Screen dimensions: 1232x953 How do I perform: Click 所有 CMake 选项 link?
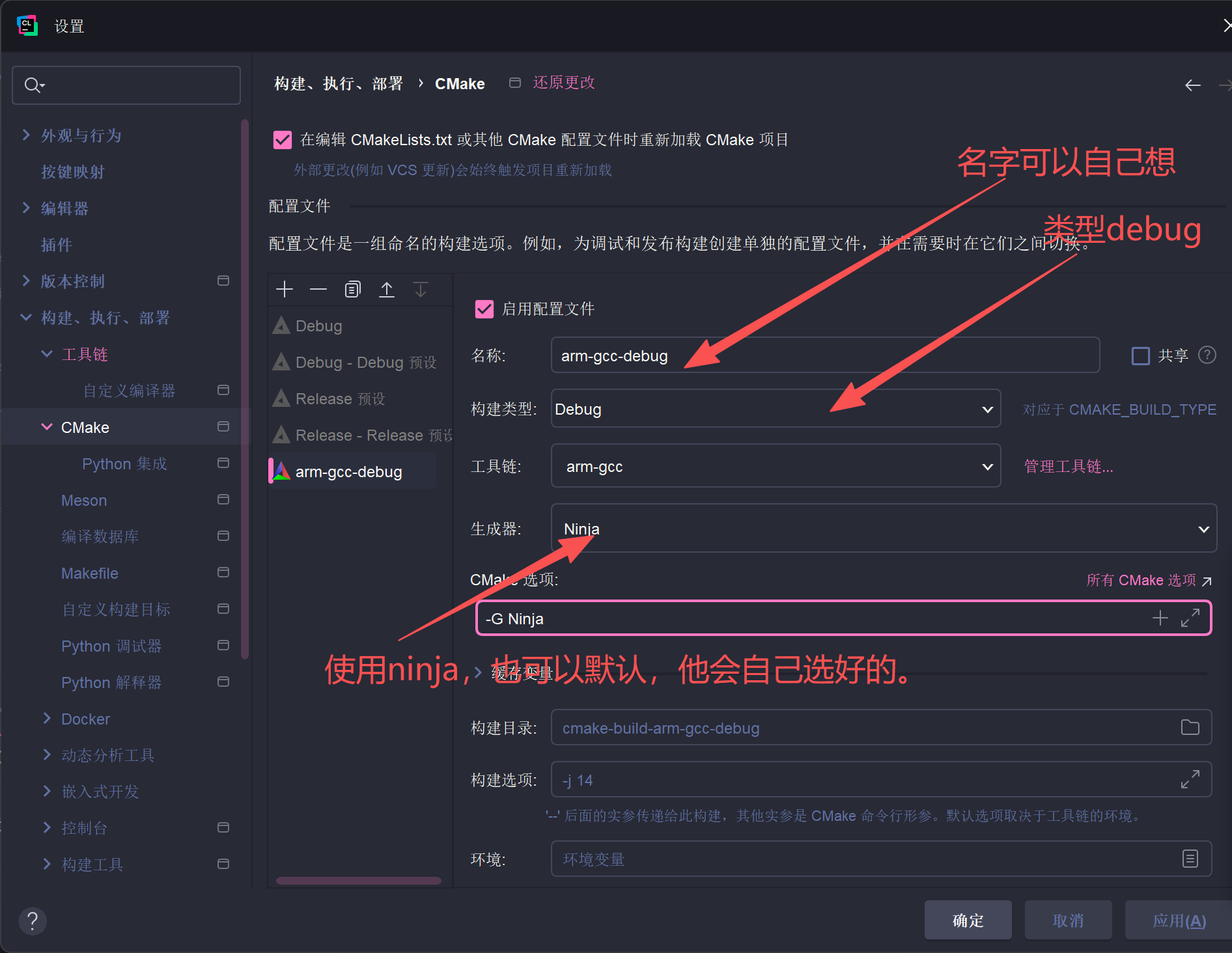point(1141,580)
